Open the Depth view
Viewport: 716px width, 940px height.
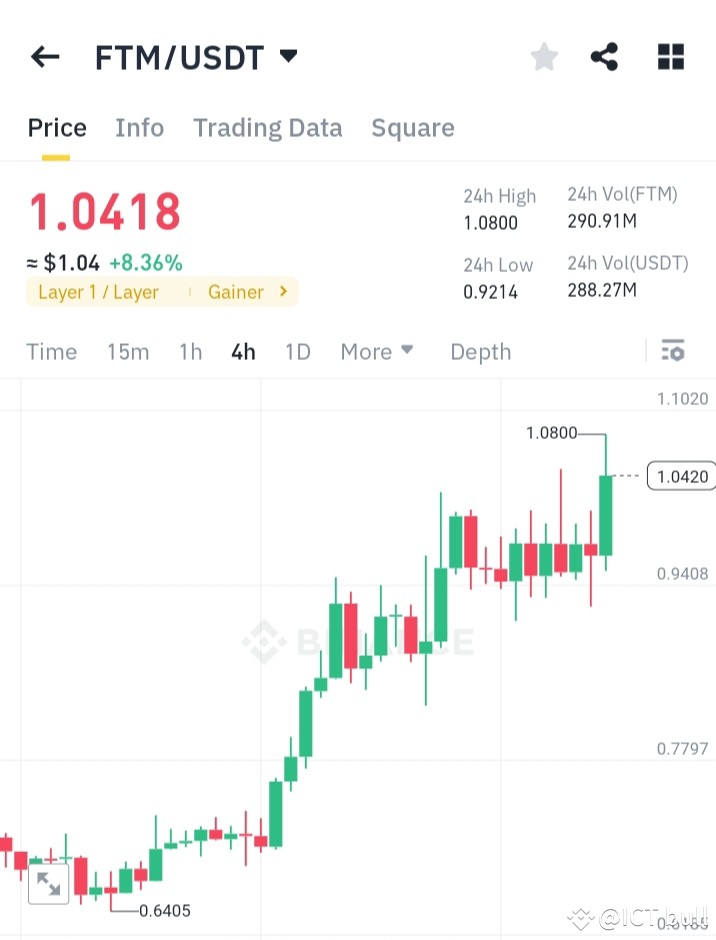pos(480,351)
